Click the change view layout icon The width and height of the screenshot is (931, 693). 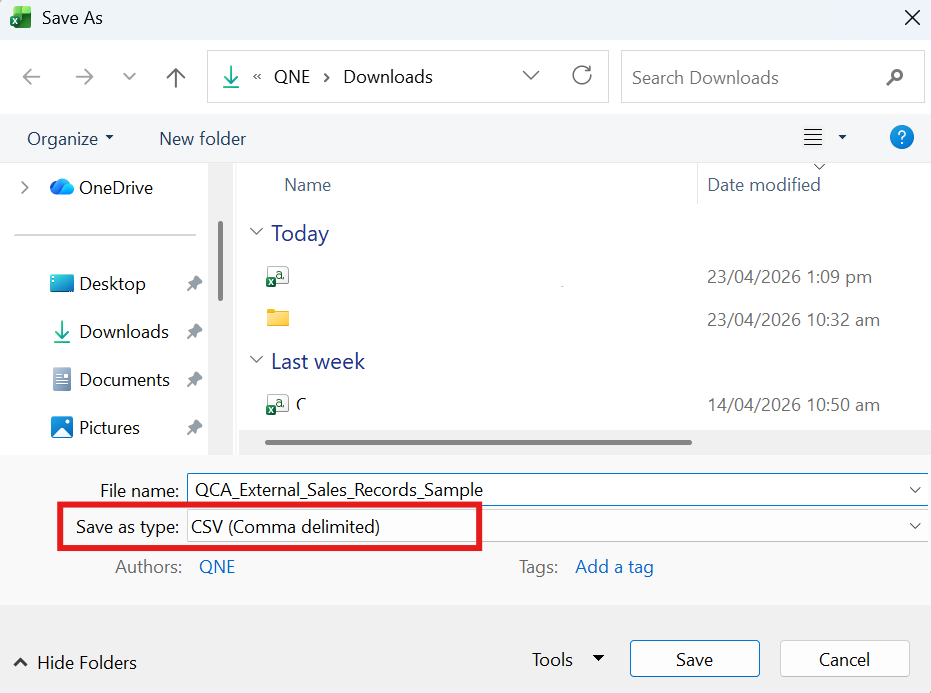813,138
